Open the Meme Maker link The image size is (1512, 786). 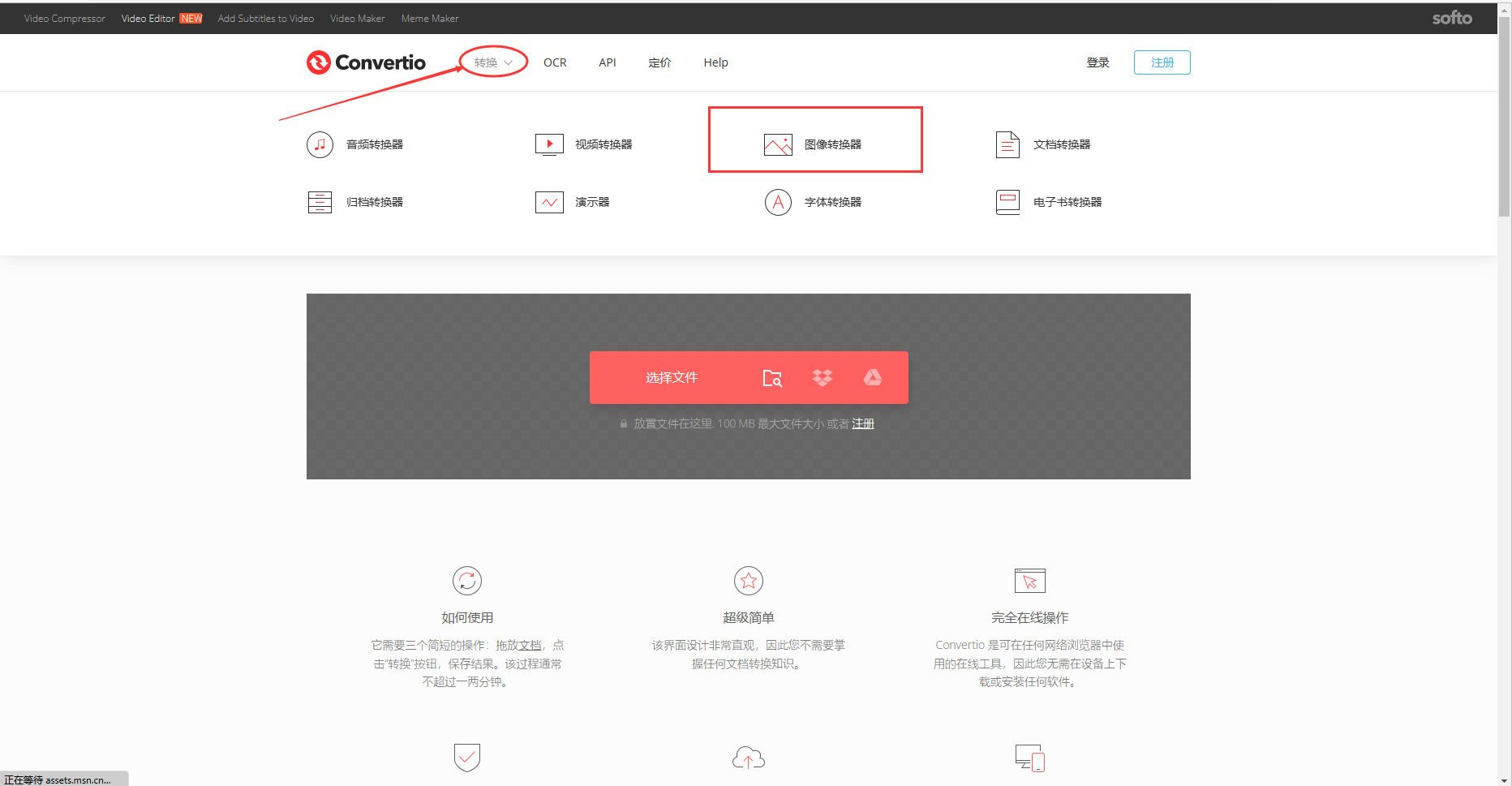[x=430, y=18]
